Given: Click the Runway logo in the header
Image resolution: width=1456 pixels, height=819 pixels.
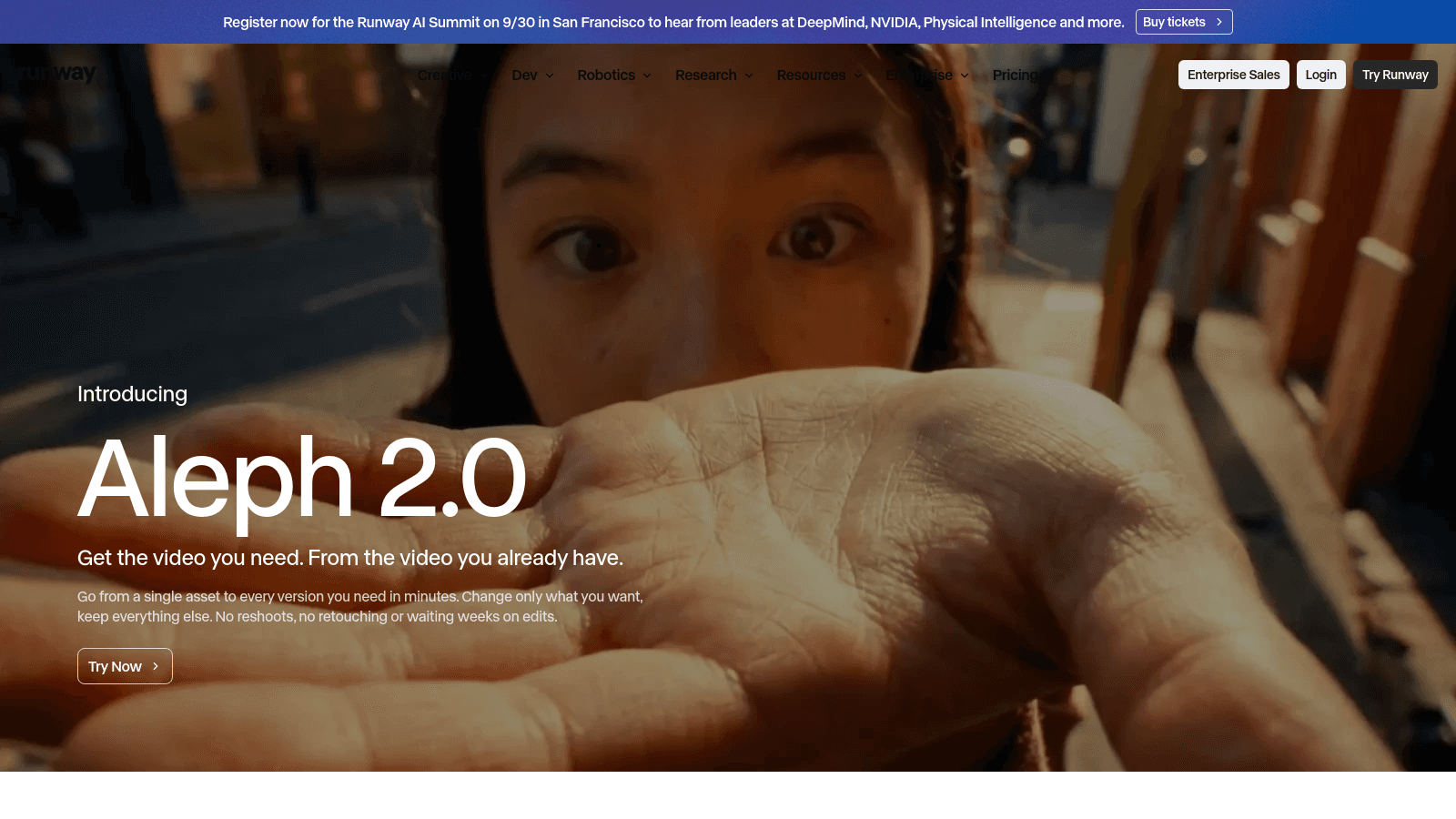Looking at the screenshot, I should pyautogui.click(x=56, y=74).
